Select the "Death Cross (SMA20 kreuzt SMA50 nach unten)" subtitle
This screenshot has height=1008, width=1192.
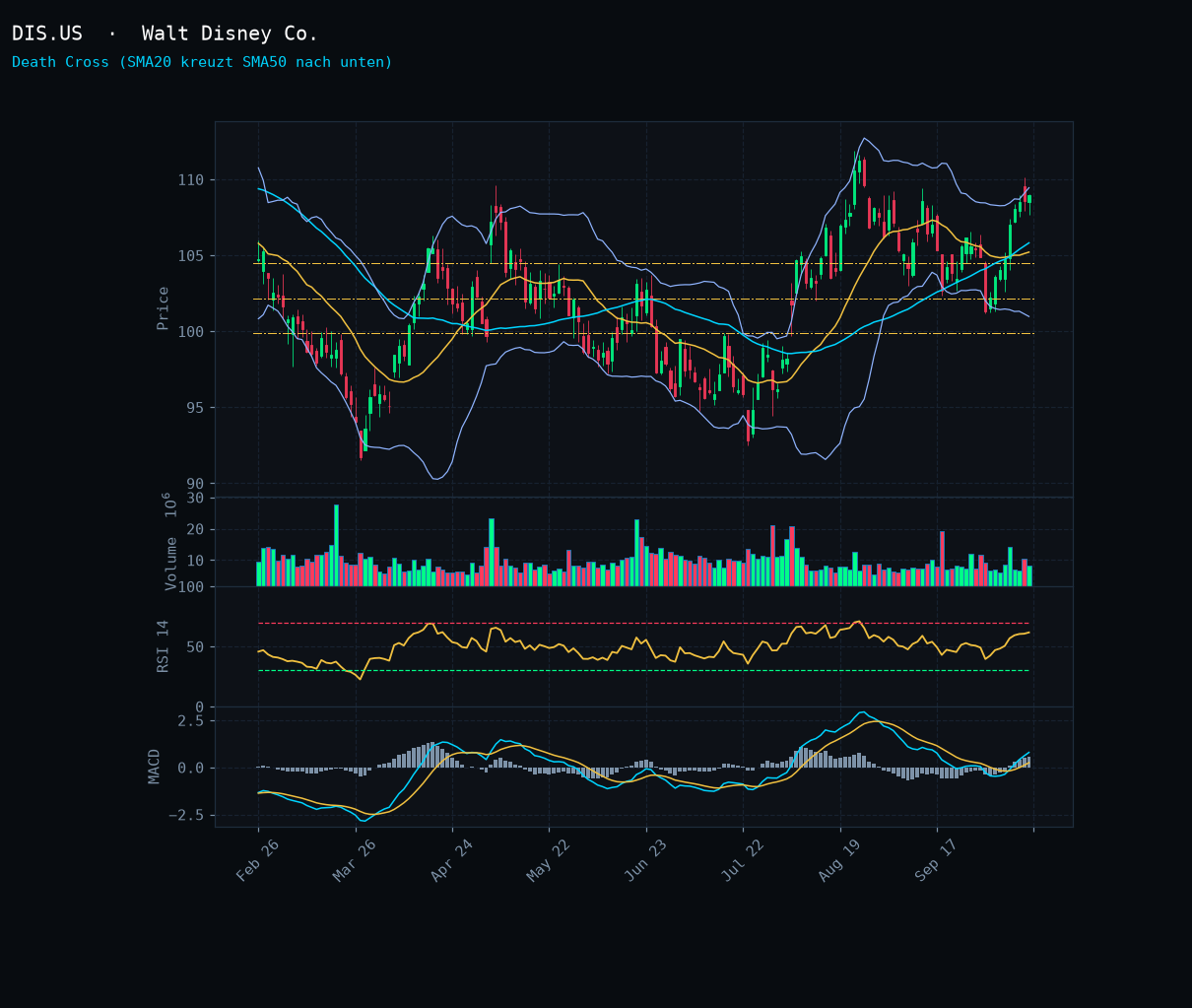(202, 62)
